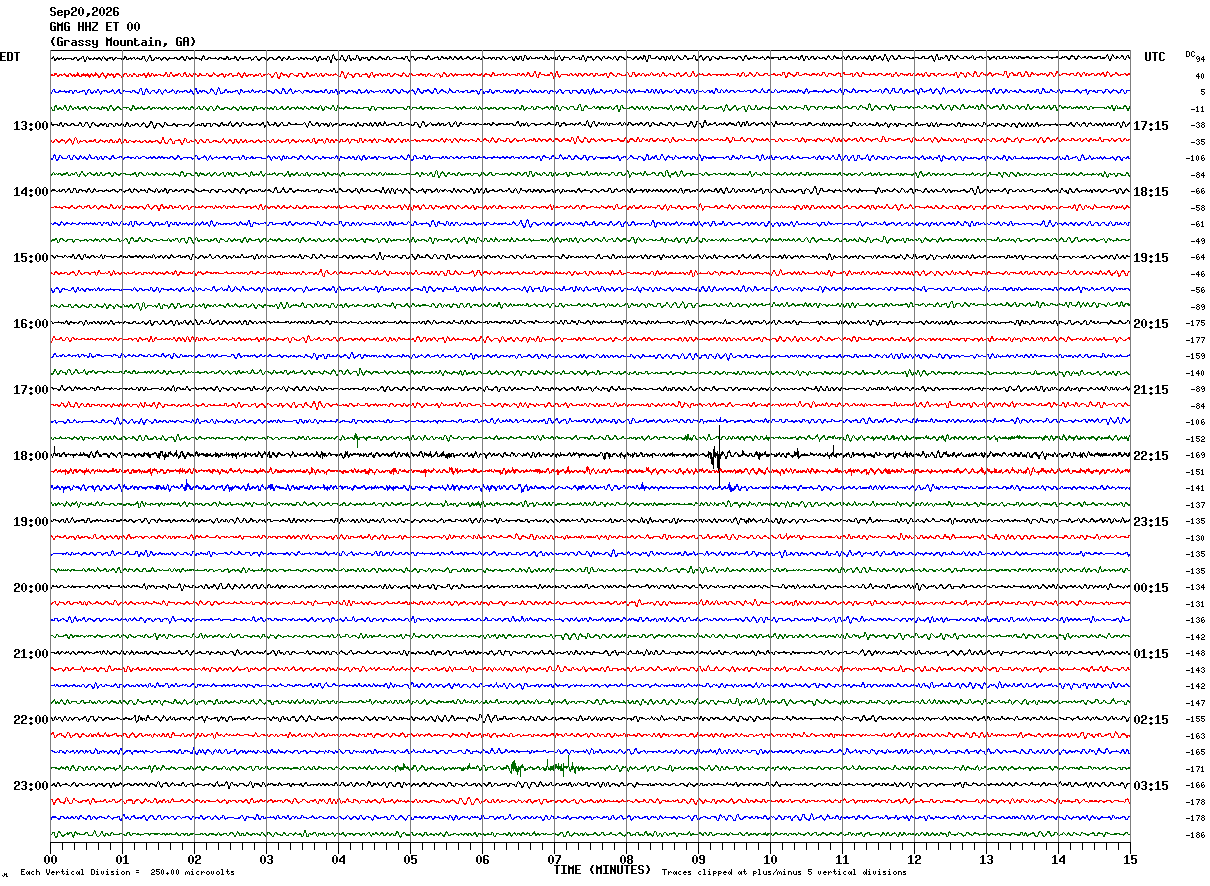Click the TIME (MINUTES) axis title

tap(602, 870)
